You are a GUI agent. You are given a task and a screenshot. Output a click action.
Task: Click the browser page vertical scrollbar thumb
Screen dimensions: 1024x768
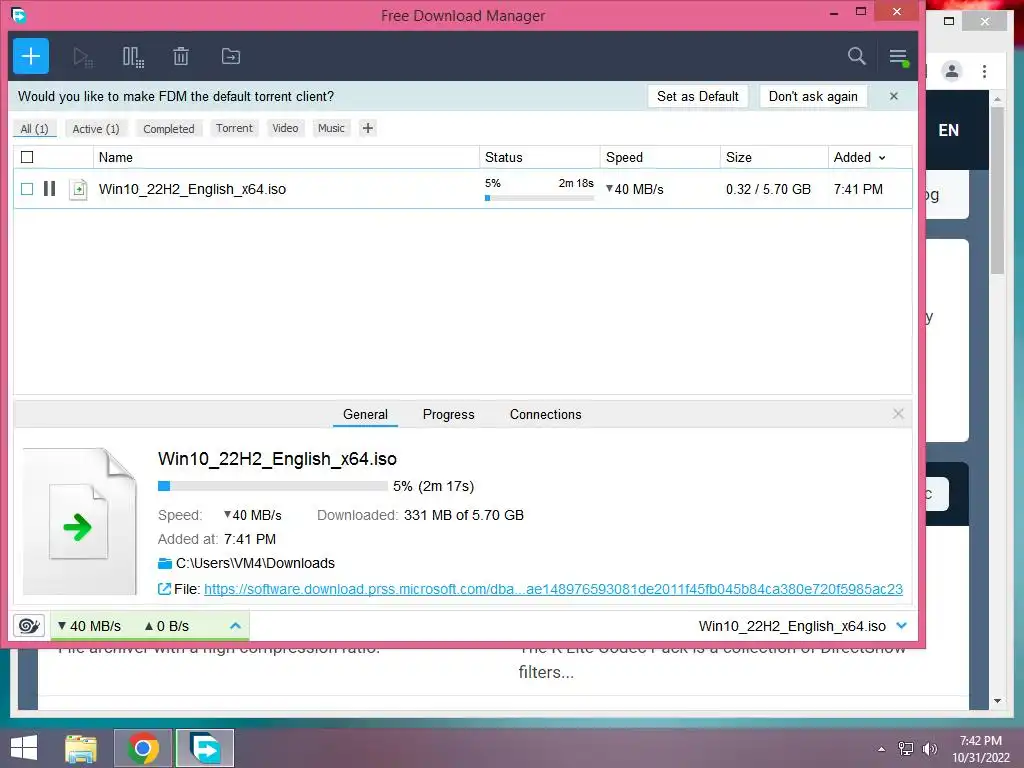[997, 189]
